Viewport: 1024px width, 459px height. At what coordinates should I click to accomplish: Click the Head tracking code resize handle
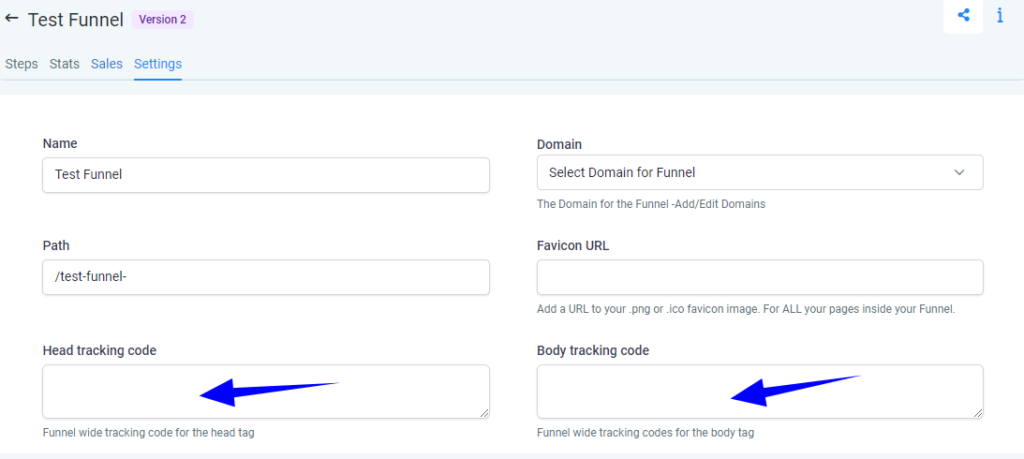(x=484, y=413)
